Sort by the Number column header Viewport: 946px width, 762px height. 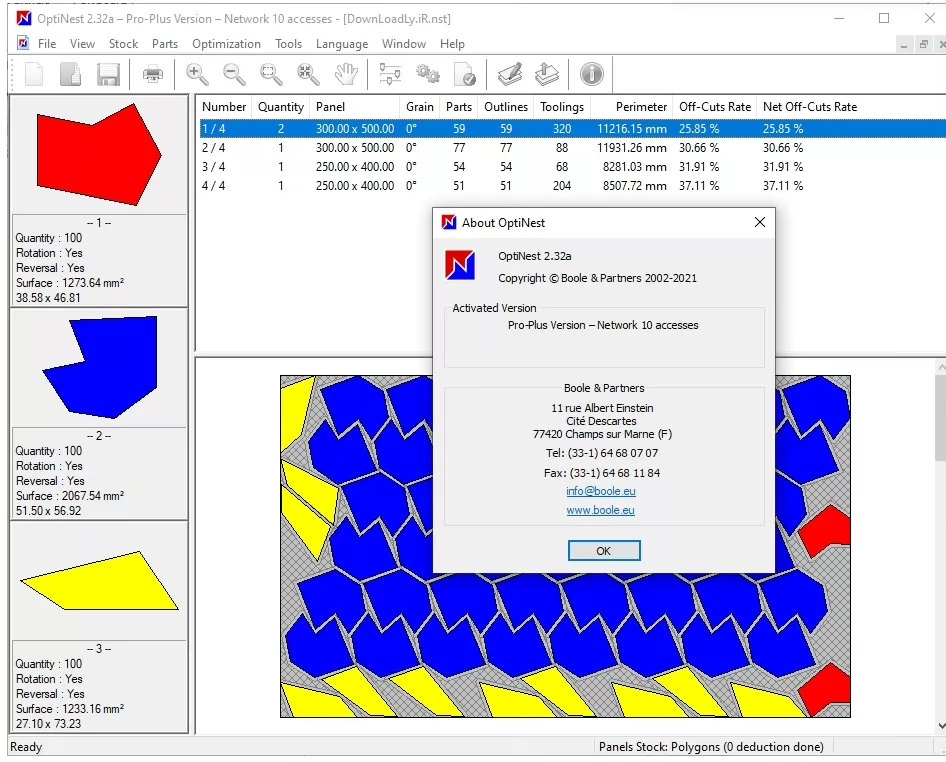(x=224, y=107)
